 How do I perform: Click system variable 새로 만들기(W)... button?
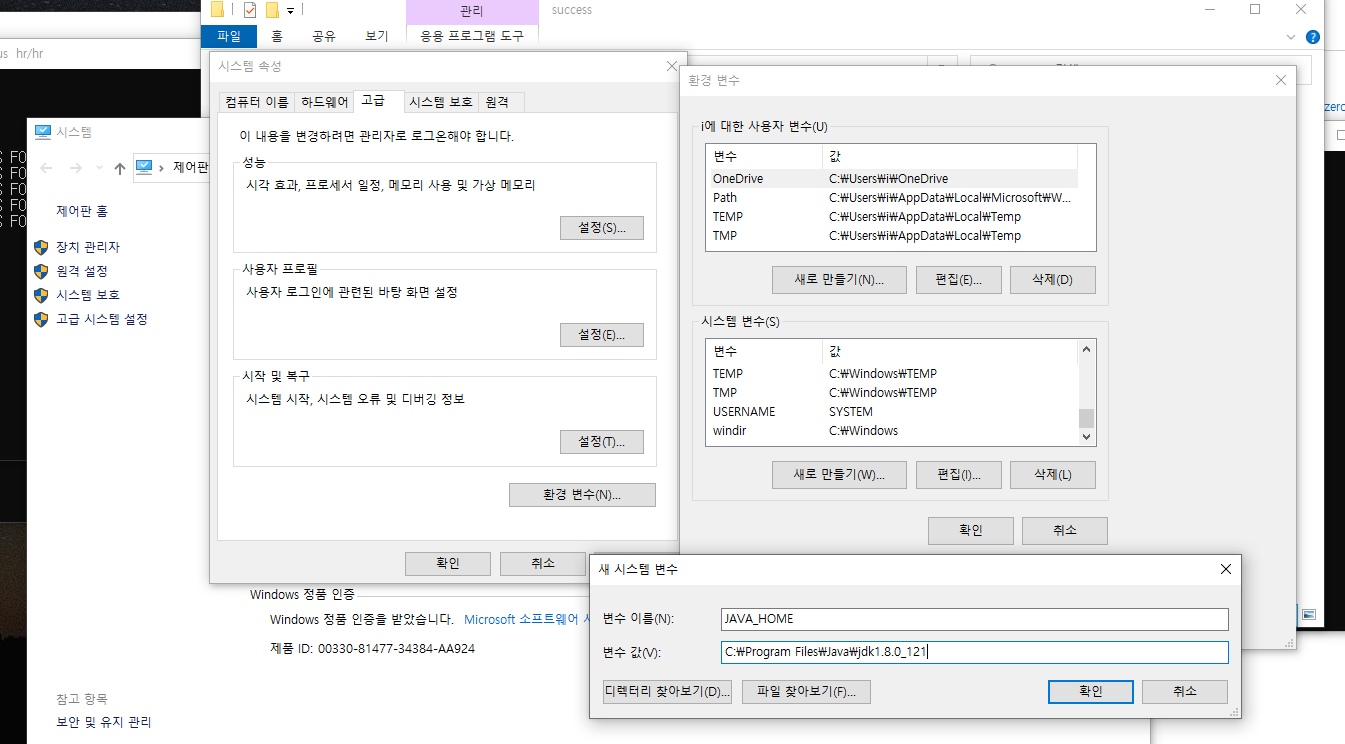pyautogui.click(x=840, y=474)
